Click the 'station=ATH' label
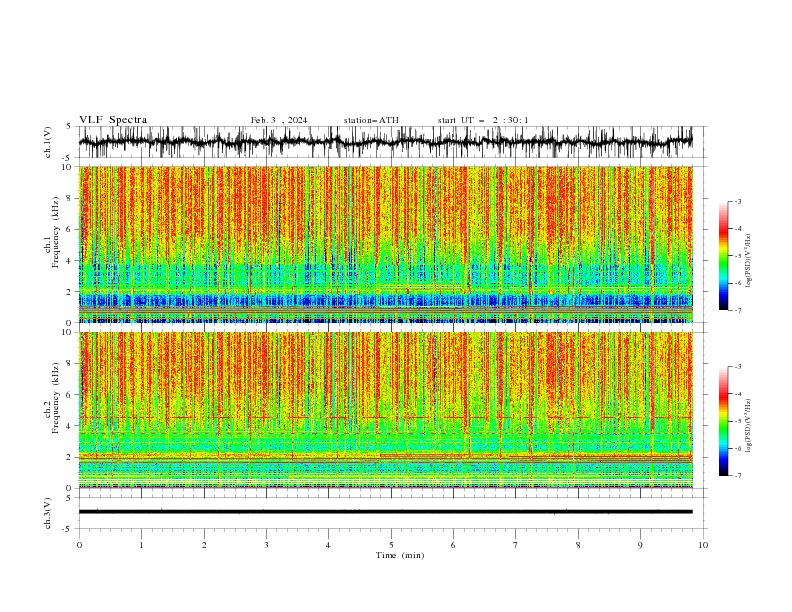 click(x=371, y=120)
